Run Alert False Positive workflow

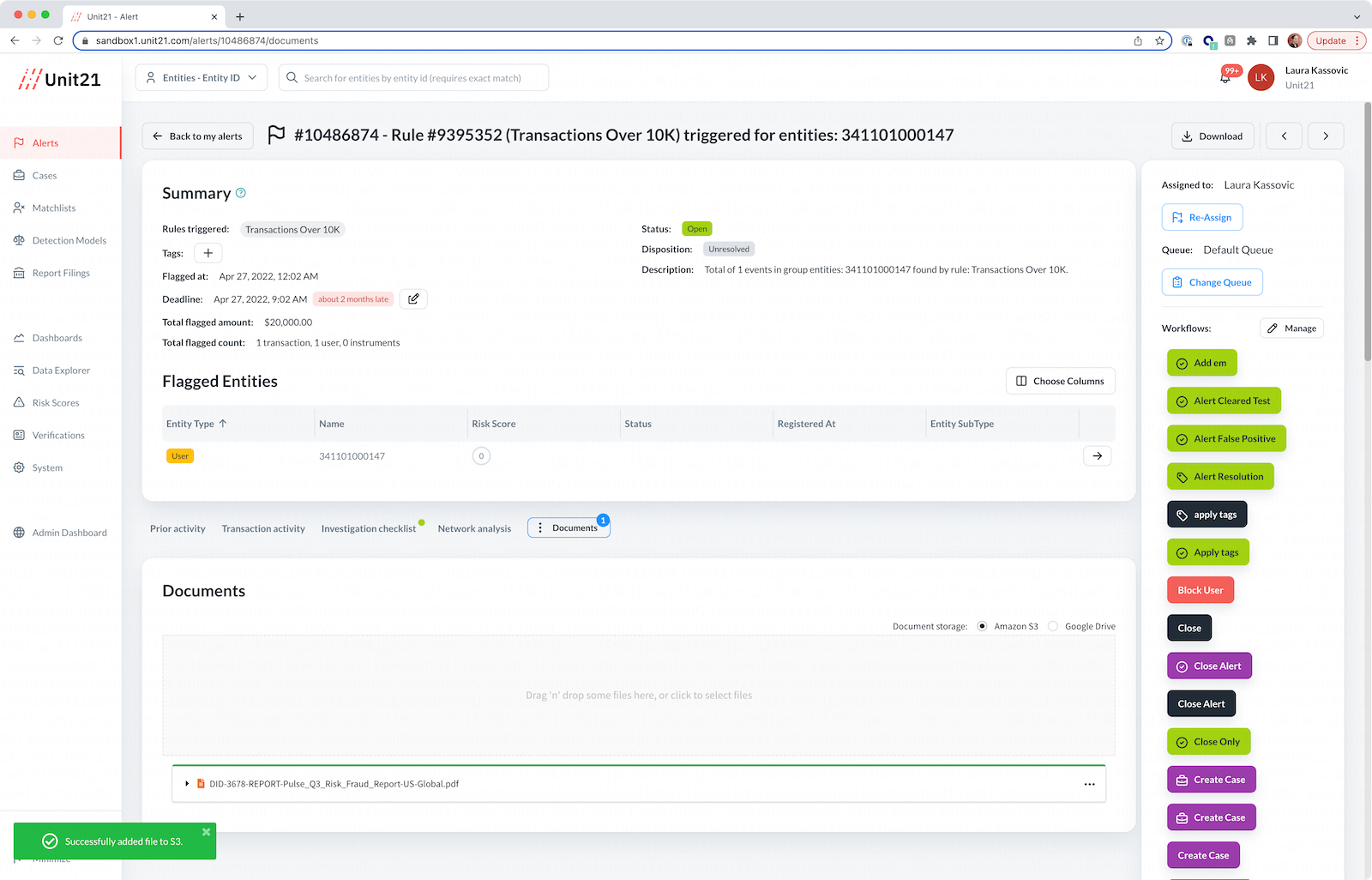click(x=1226, y=438)
